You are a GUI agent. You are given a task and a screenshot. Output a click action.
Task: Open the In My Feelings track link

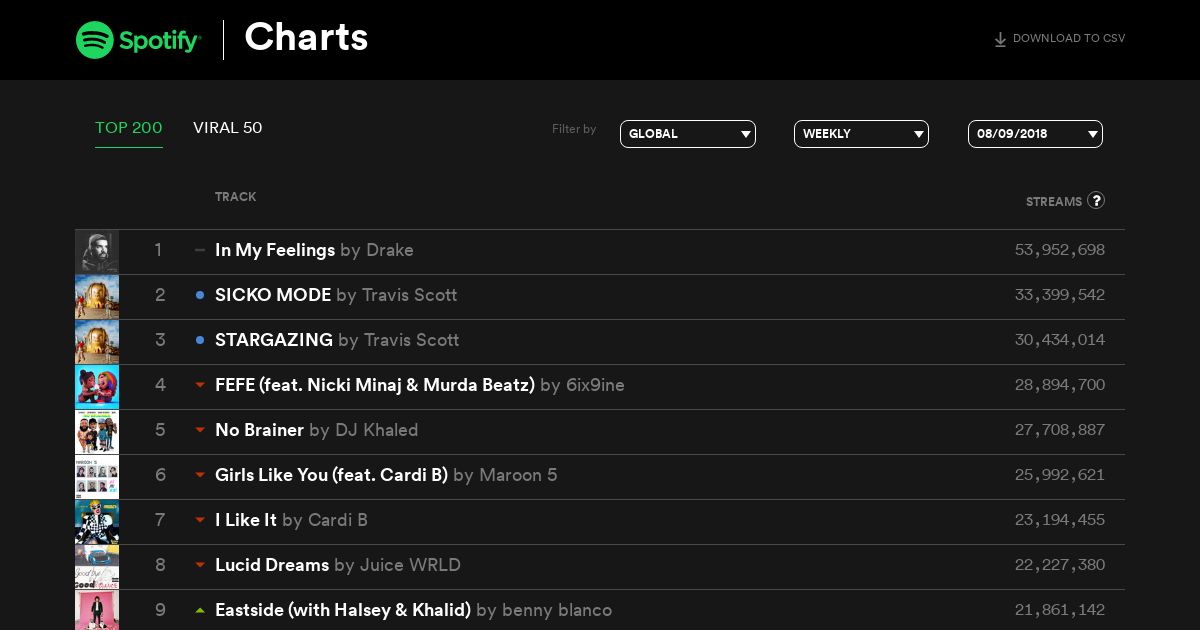(275, 250)
